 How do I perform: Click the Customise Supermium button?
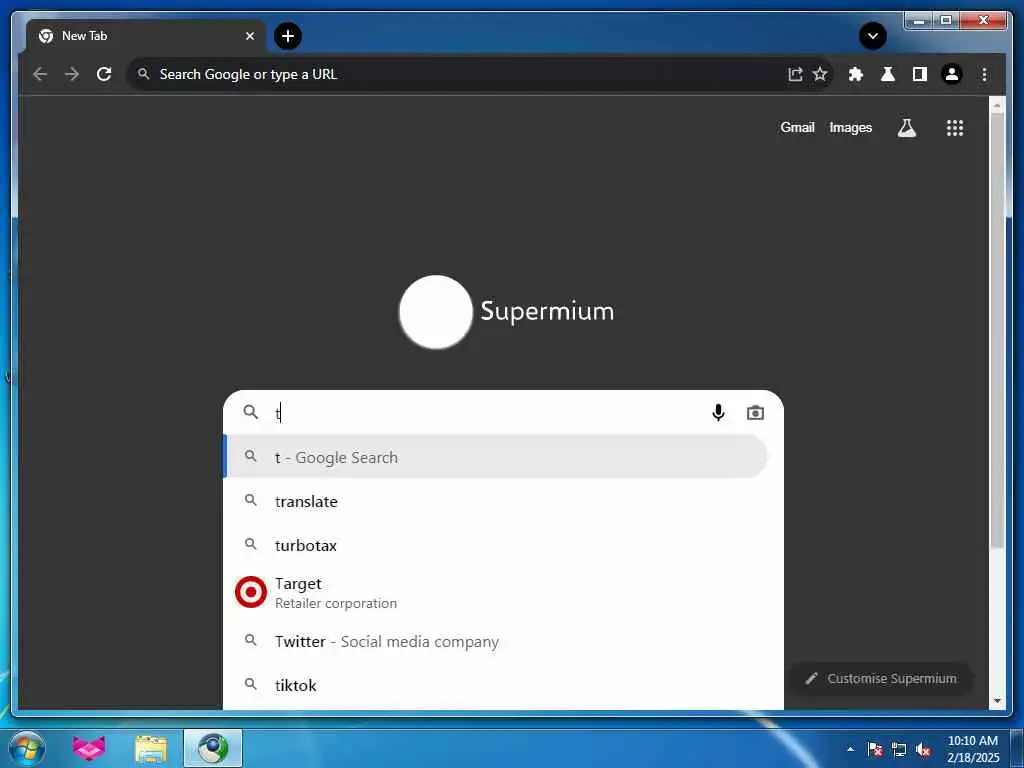[x=881, y=679]
